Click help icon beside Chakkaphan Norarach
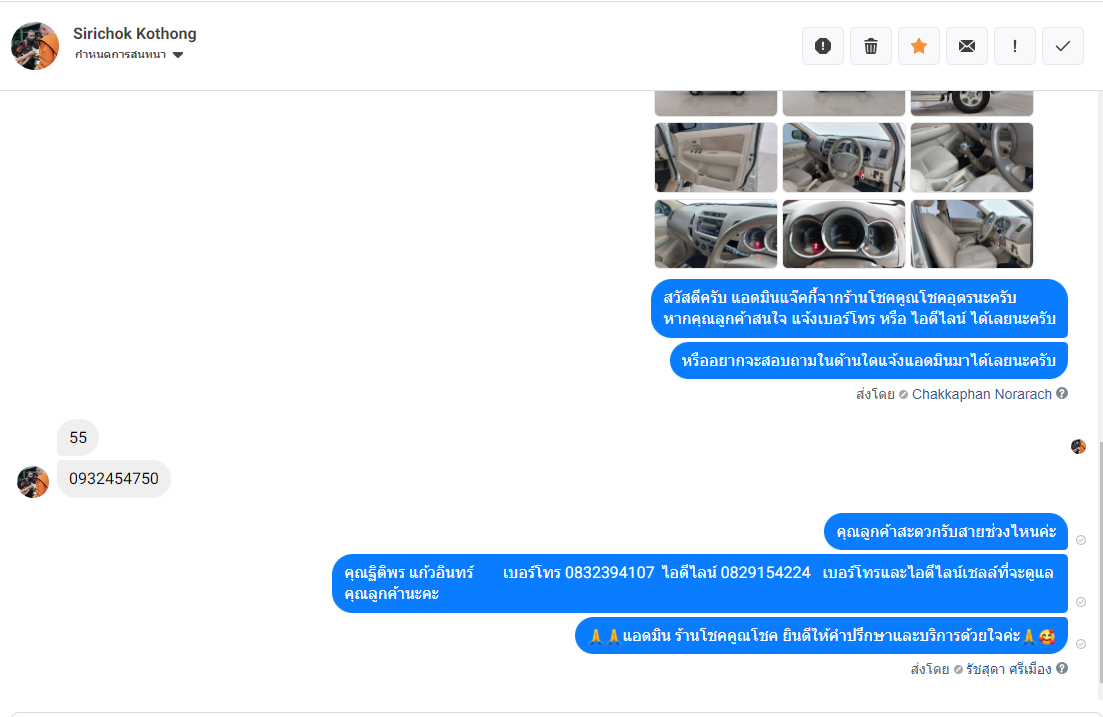Screen dimensions: 1103x717 point(1062,393)
